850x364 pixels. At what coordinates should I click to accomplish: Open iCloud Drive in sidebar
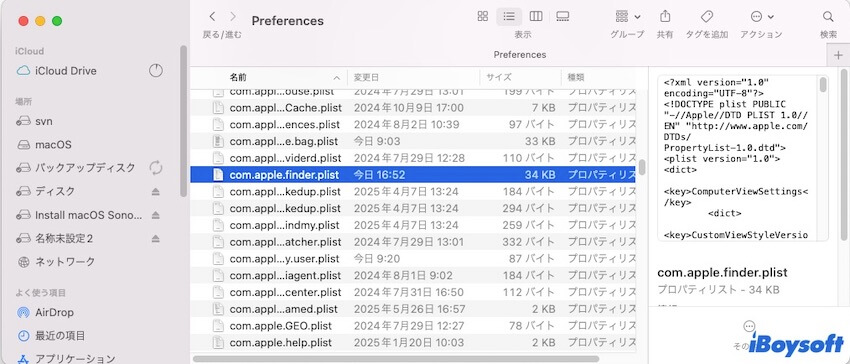[65, 71]
